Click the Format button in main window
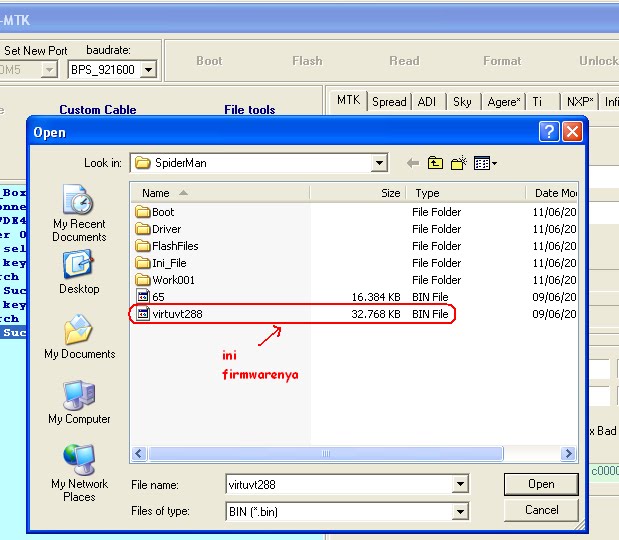 point(502,61)
